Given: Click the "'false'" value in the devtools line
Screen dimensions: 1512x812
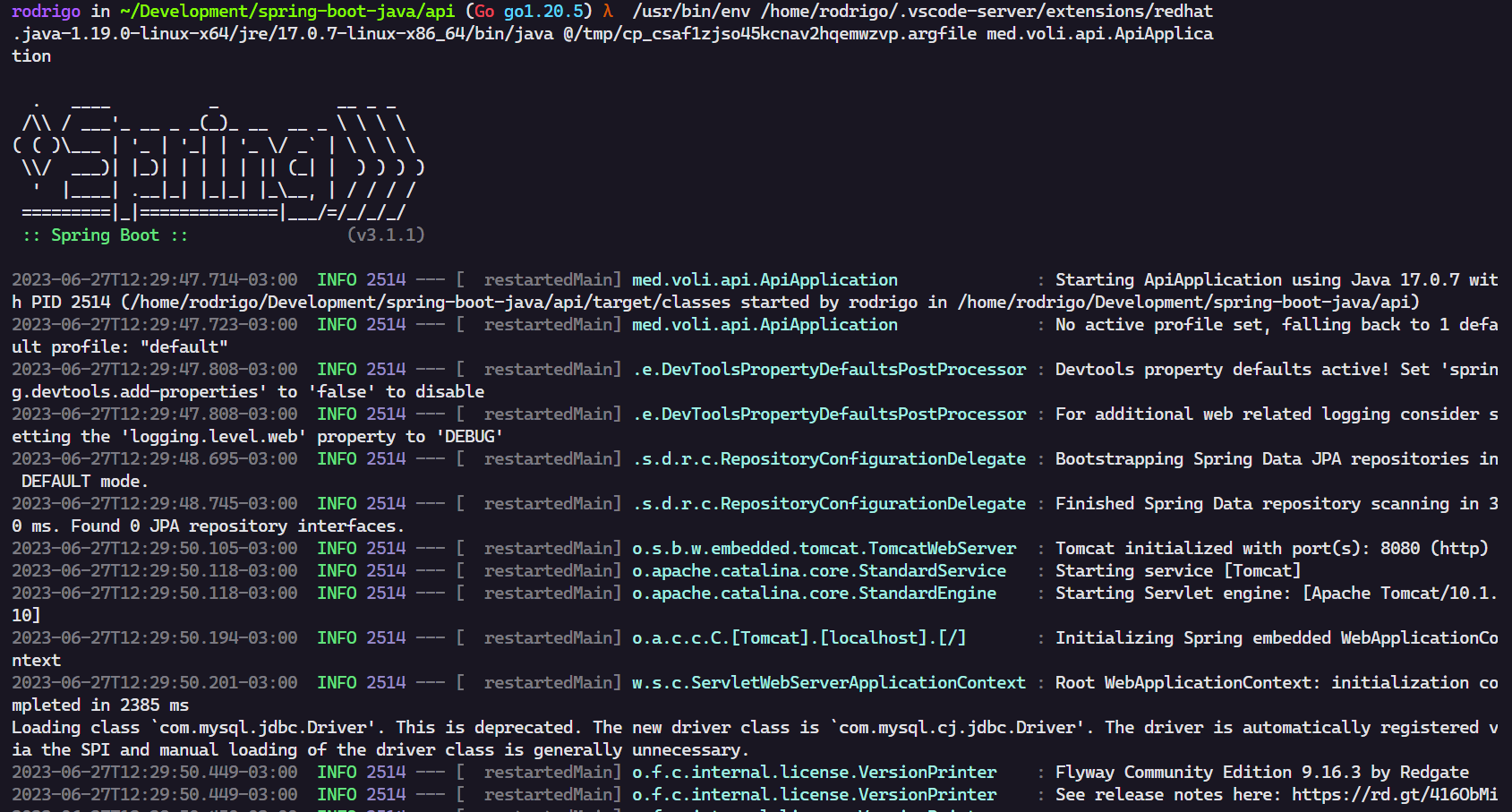Looking at the screenshot, I should pos(342,391).
